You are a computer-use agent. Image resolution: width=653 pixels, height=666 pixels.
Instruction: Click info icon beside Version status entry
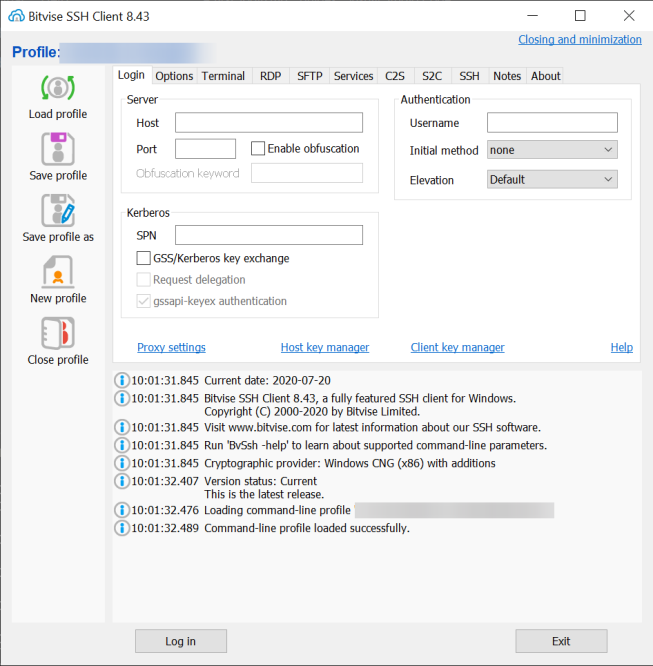(122, 481)
